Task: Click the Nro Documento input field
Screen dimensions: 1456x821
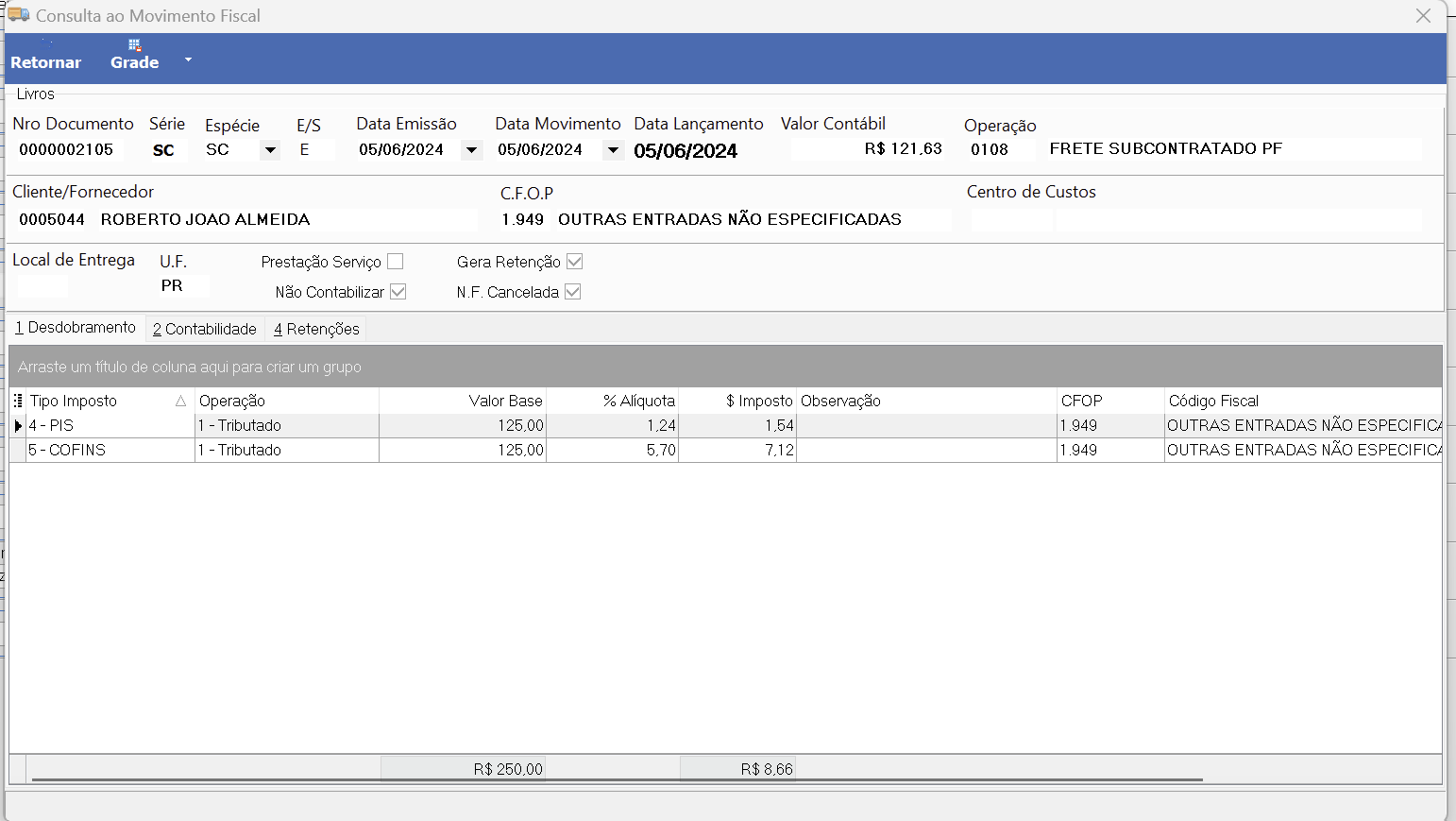Action: click(x=68, y=149)
